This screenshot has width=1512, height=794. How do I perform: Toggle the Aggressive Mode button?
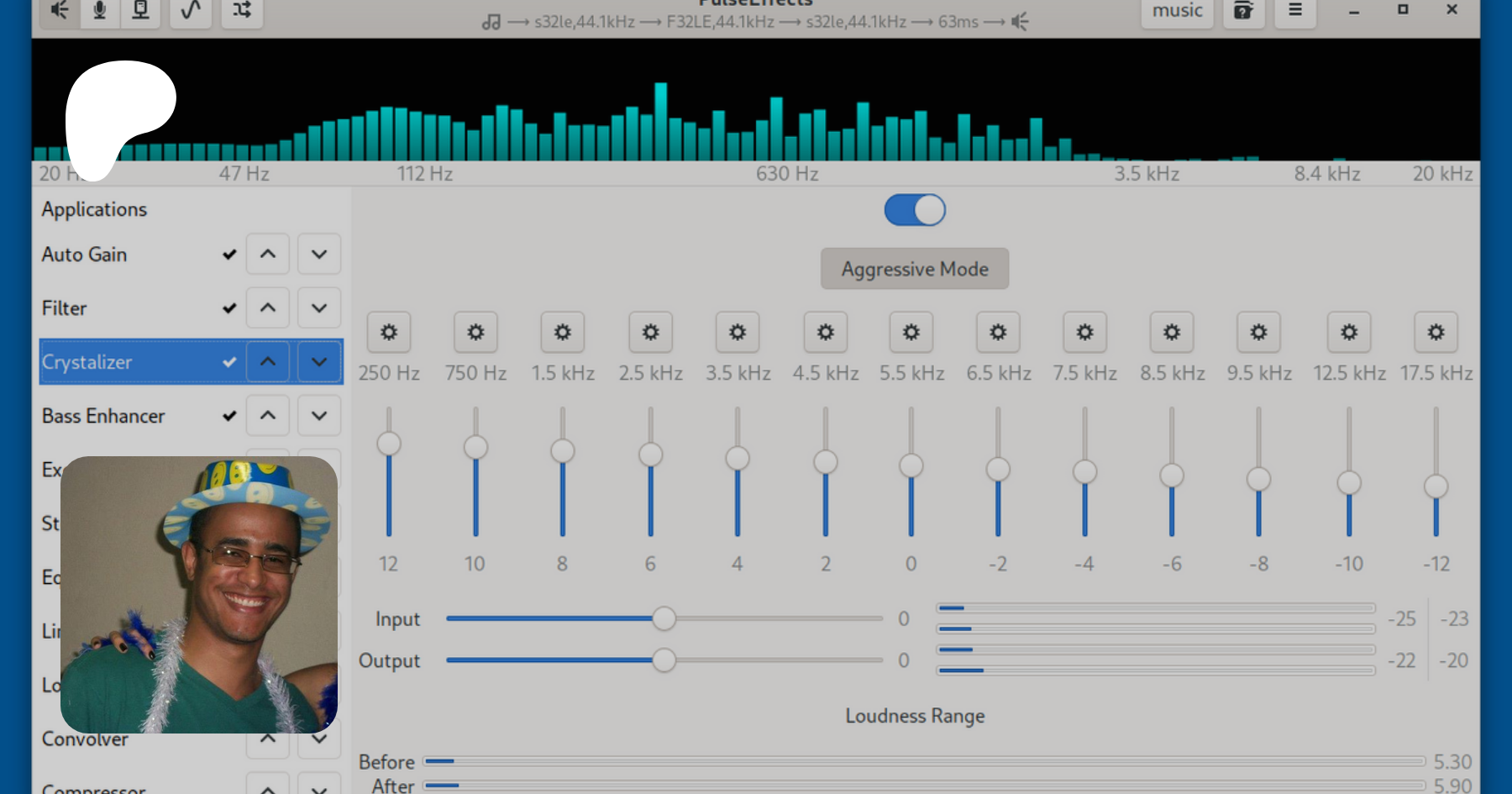click(915, 269)
